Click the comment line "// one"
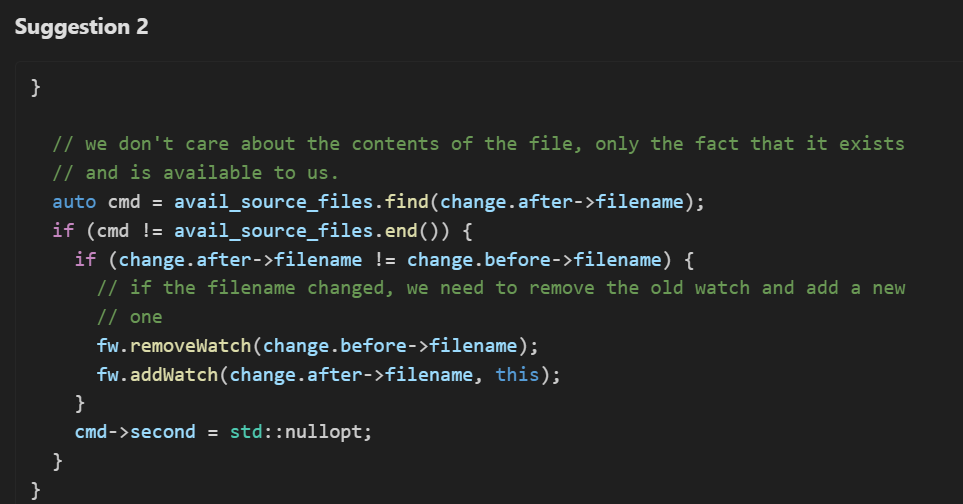 pyautogui.click(x=130, y=317)
